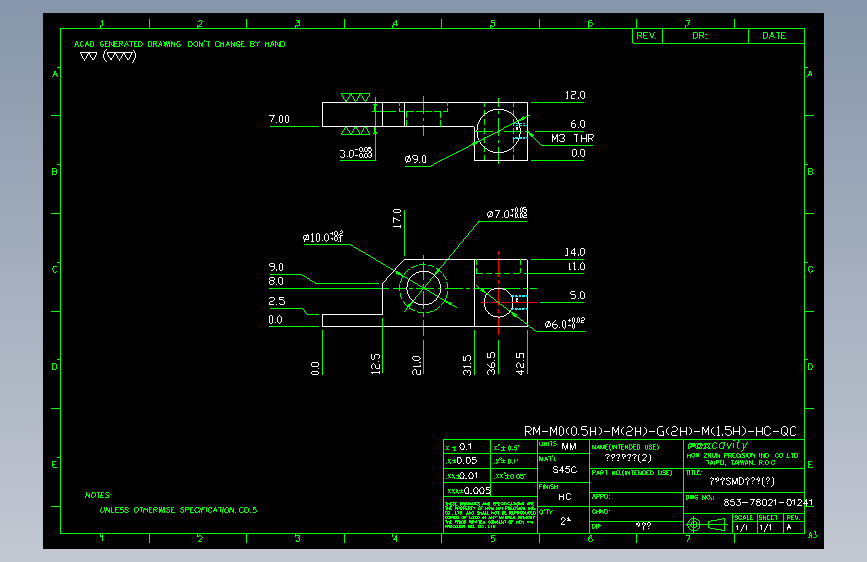867x562 pixels.
Task: Select the surface finish symbols under the ACAD note
Action: [x=108, y=56]
